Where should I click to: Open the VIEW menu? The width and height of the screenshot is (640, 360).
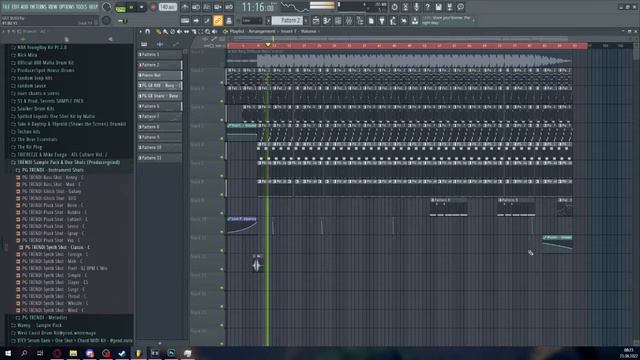click(x=53, y=7)
